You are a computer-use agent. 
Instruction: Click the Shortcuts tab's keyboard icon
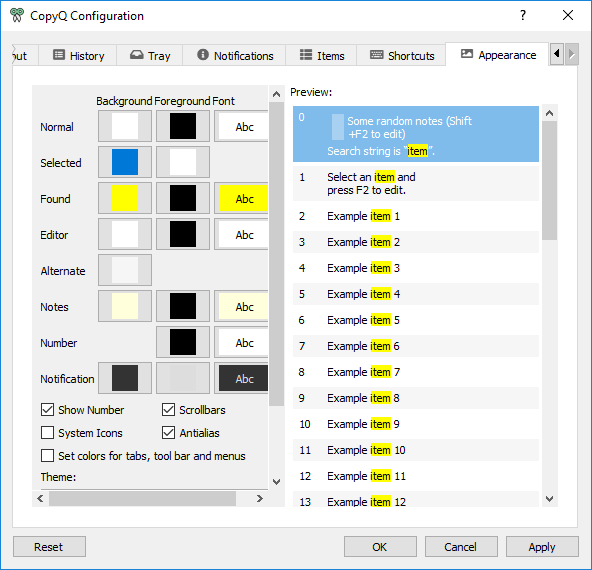pyautogui.click(x=376, y=55)
